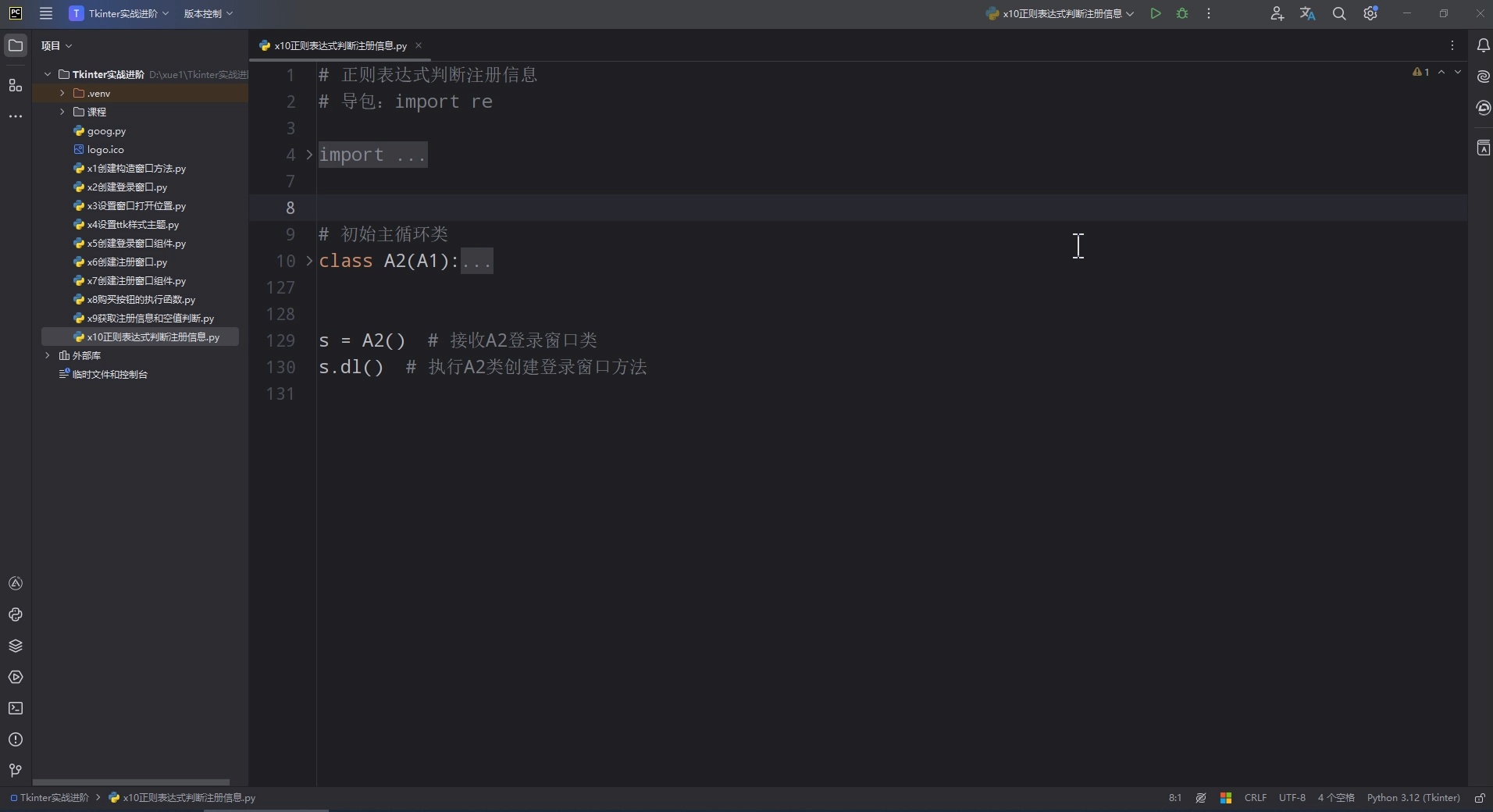
Task: Start a Code With Me session
Action: (x=1277, y=13)
